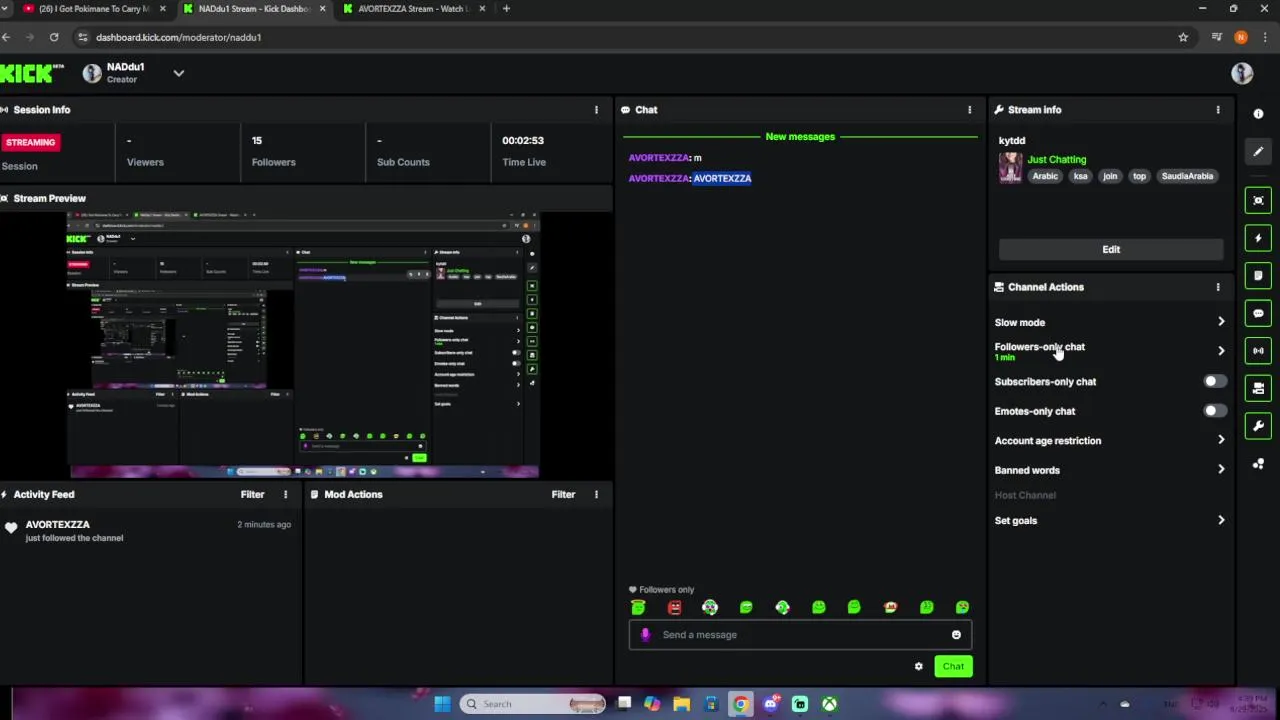
Task: Reload the browser page
Action: click(54, 37)
